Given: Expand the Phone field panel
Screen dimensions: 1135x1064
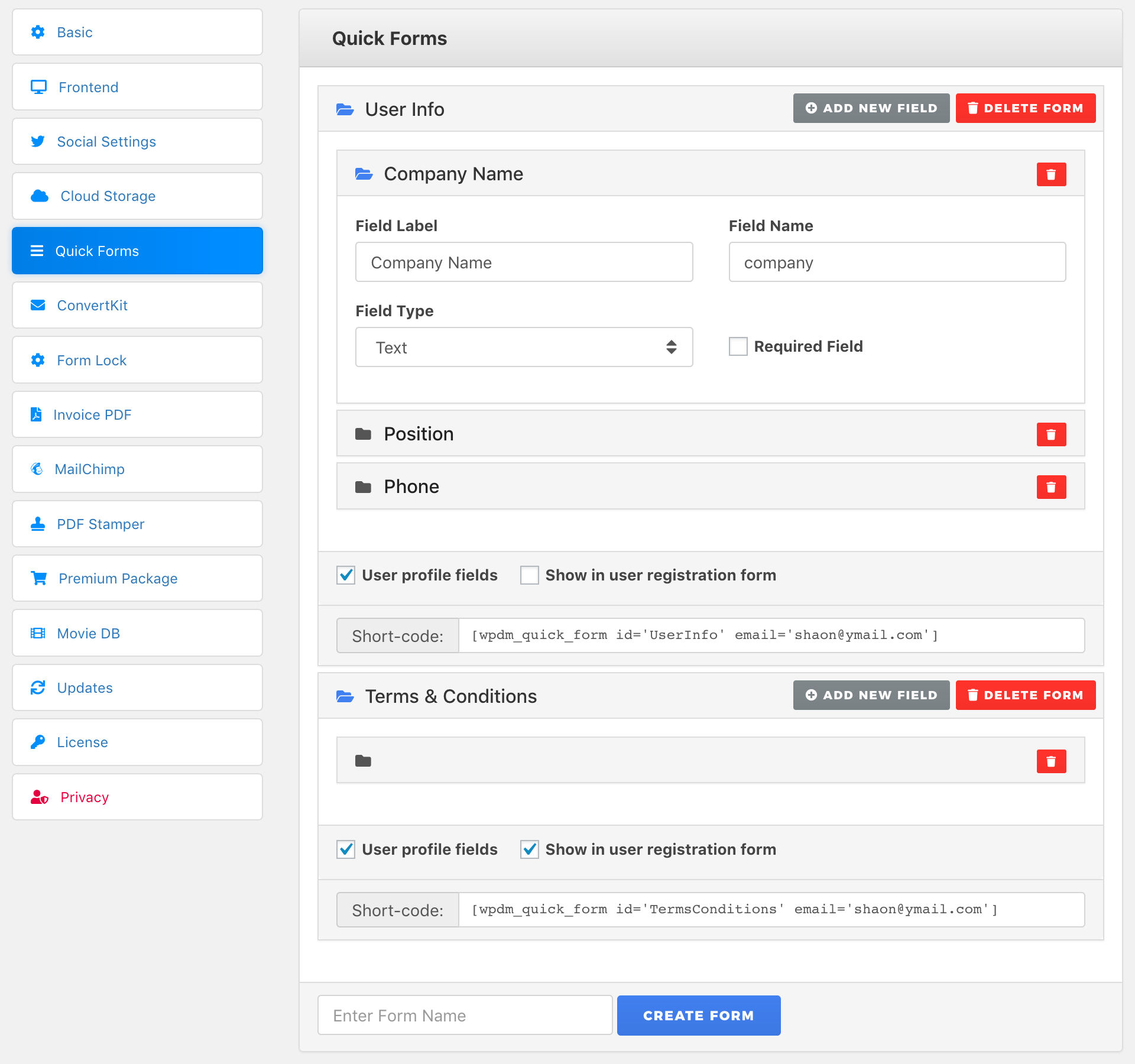Looking at the screenshot, I should 411,486.
